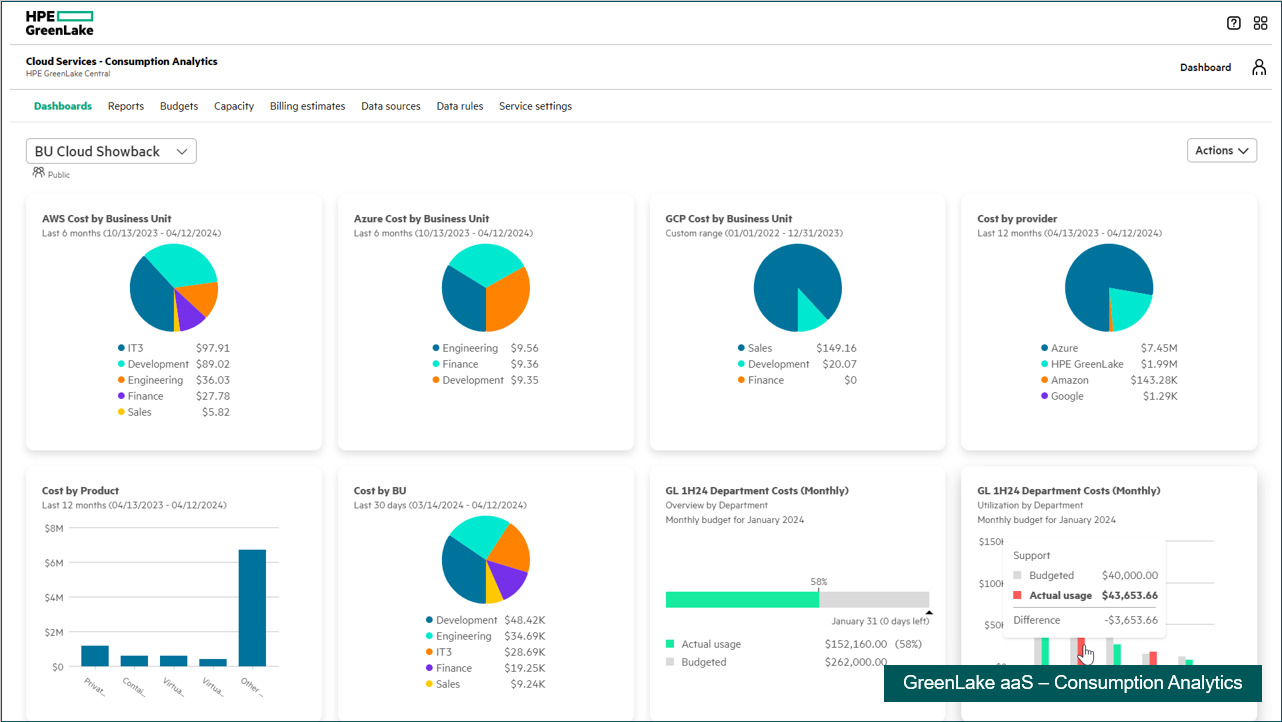Click the Cost by provider title
Image resolution: width=1282 pixels, height=722 pixels.
[1017, 219]
